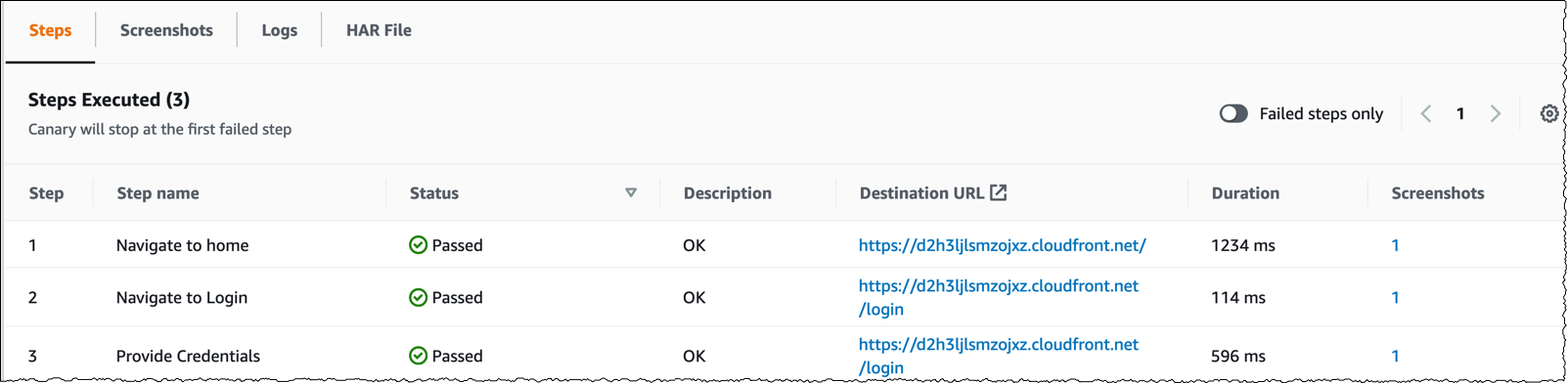Open the Navigate to Login destination URL

[x=999, y=297]
